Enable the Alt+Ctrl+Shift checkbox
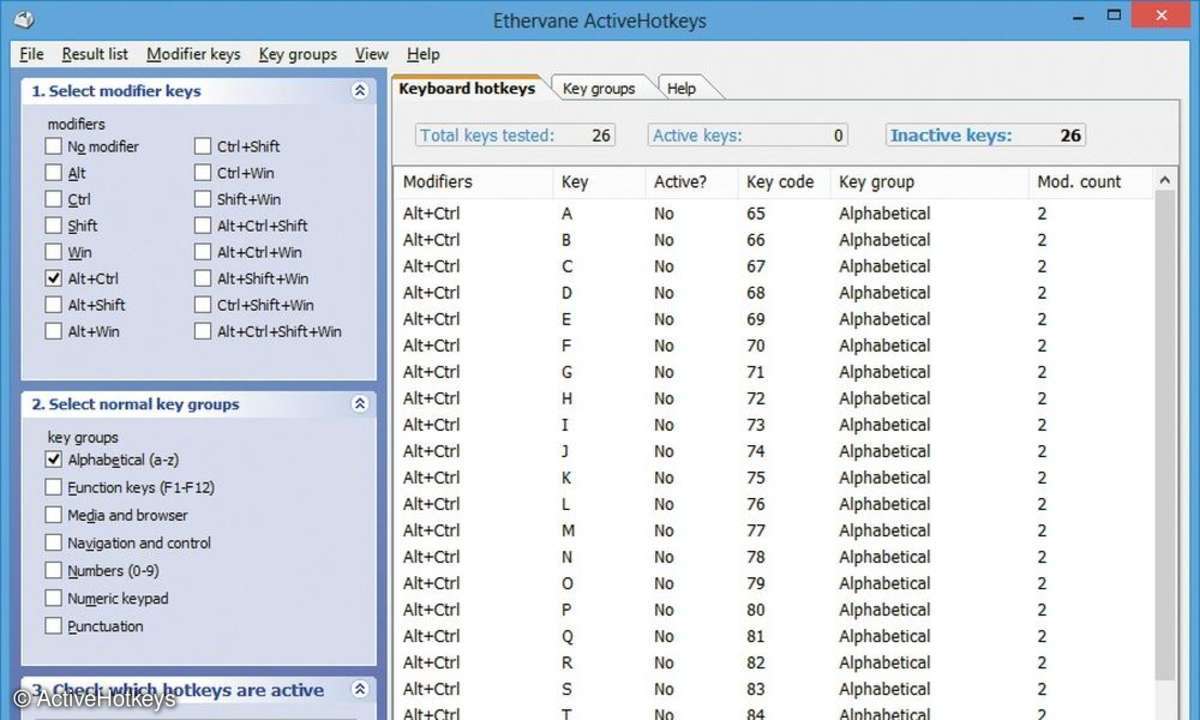This screenshot has height=720, width=1200. 203,226
